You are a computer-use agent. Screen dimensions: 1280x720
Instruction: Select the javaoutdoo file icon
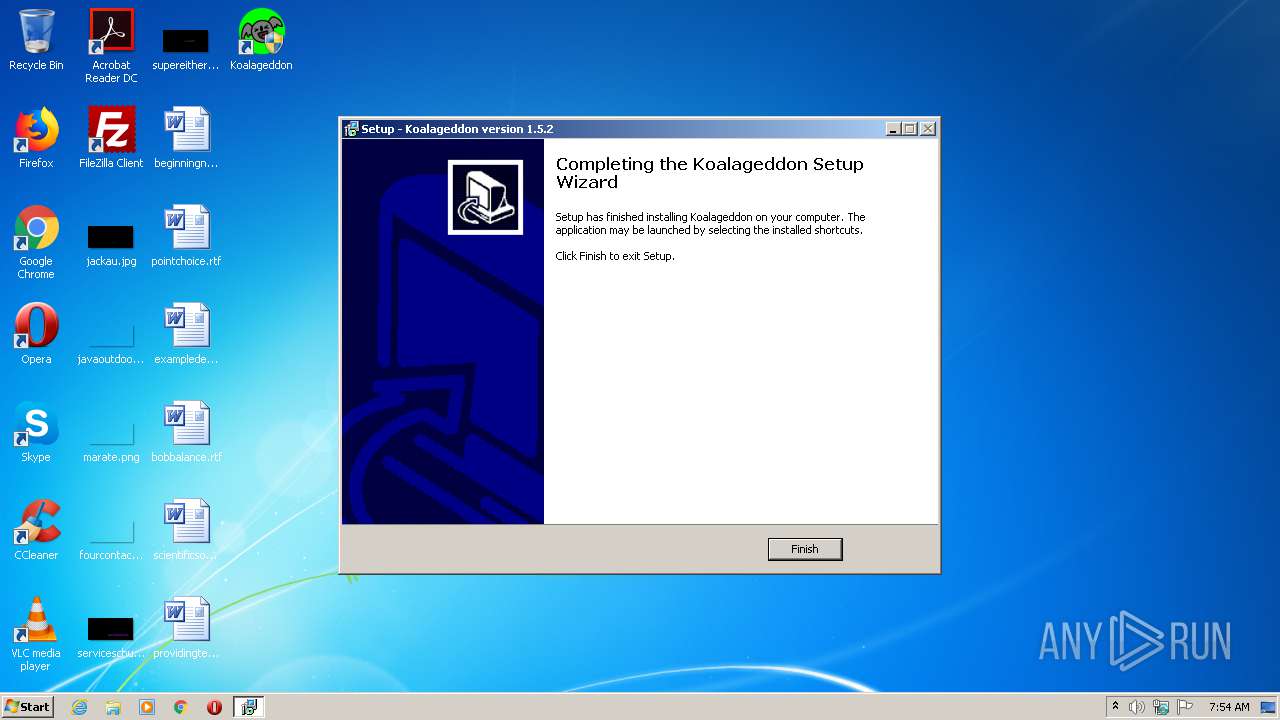point(111,342)
